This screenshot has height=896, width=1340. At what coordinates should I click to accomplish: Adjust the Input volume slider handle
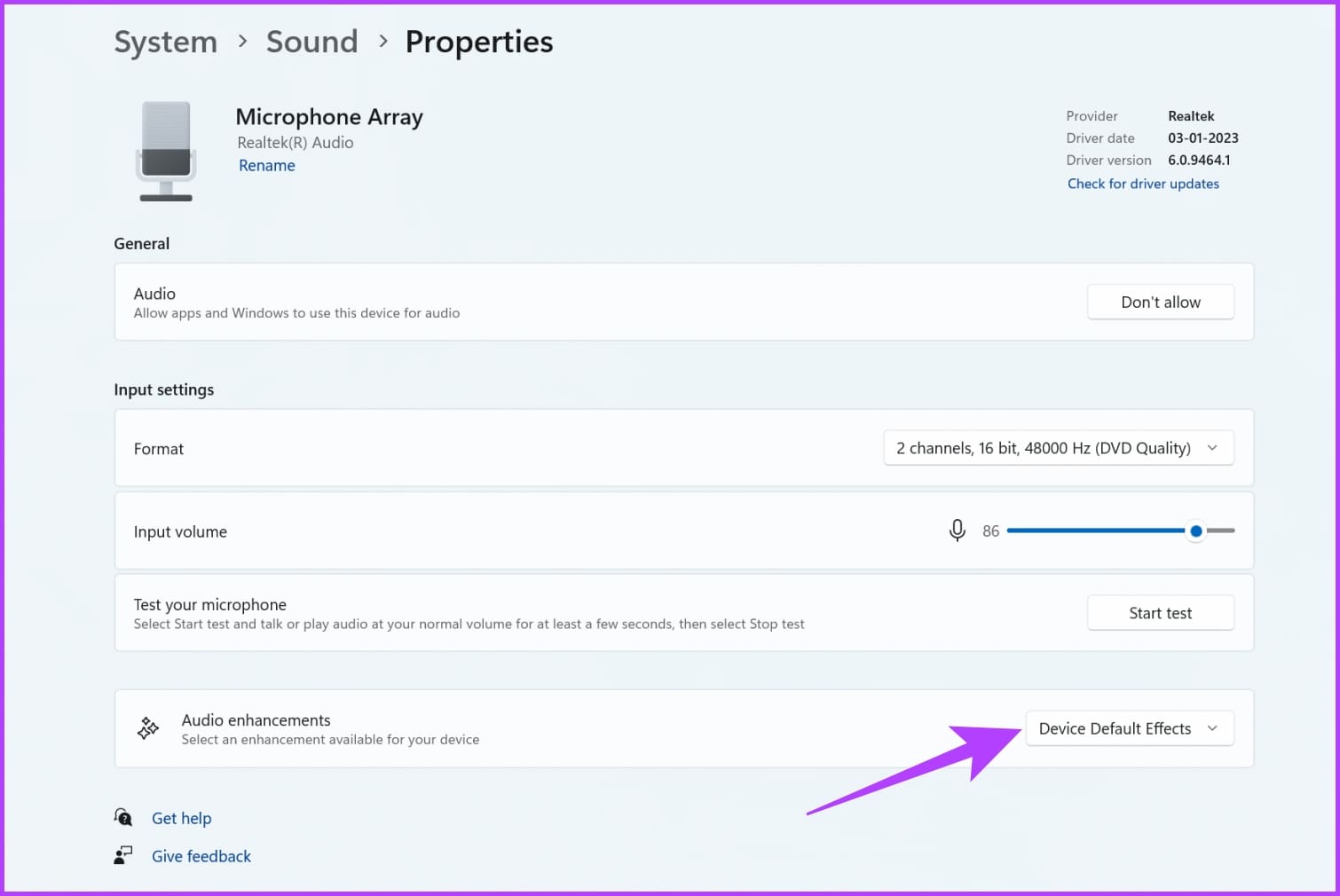[x=1195, y=531]
